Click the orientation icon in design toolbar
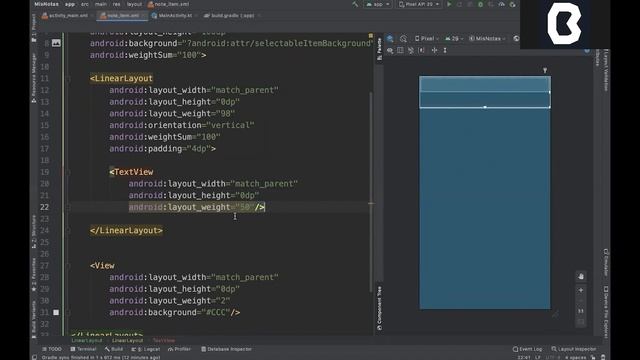Screen dimensions: 640x360 (403, 38)
